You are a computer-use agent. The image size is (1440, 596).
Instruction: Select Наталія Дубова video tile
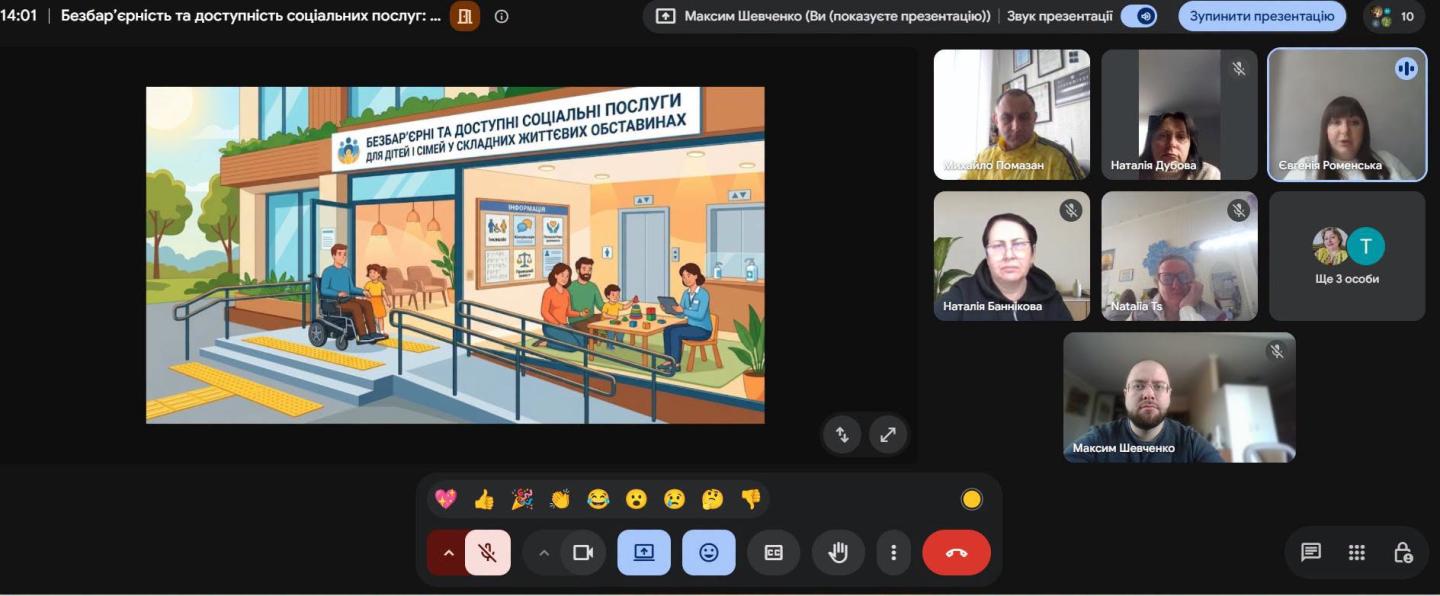pyautogui.click(x=1180, y=115)
